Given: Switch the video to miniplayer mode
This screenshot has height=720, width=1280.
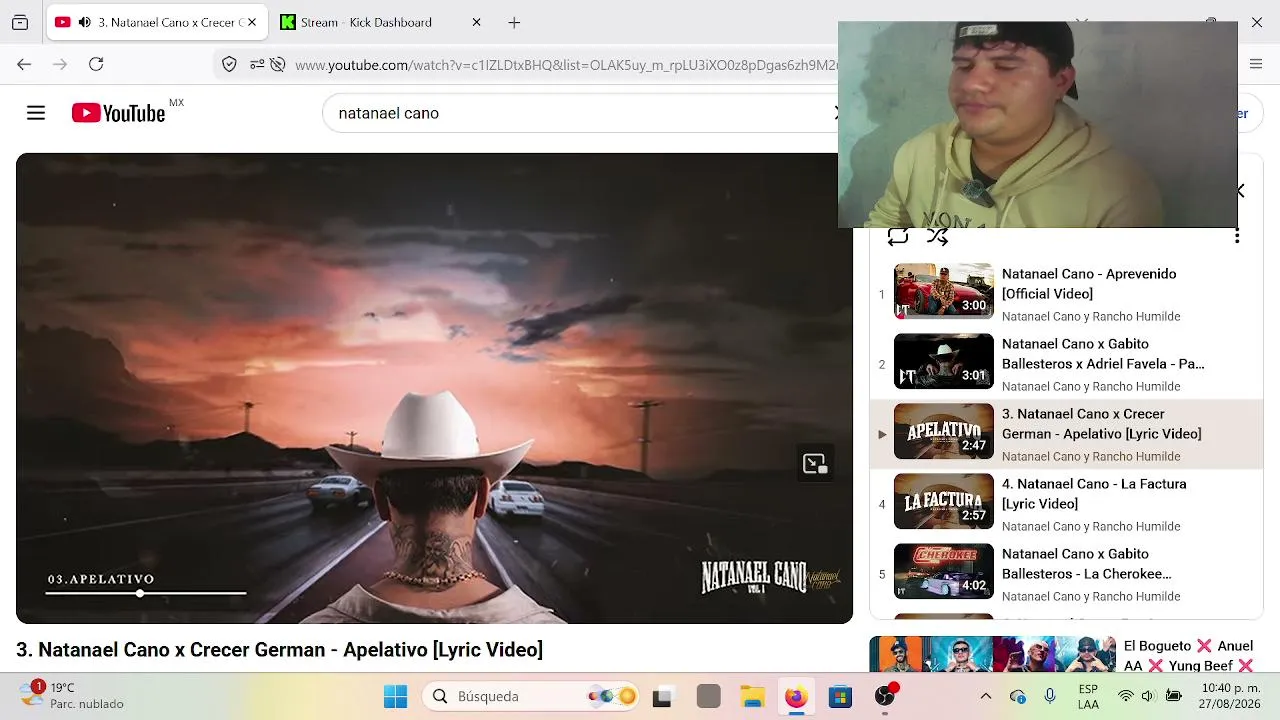Looking at the screenshot, I should point(815,464).
